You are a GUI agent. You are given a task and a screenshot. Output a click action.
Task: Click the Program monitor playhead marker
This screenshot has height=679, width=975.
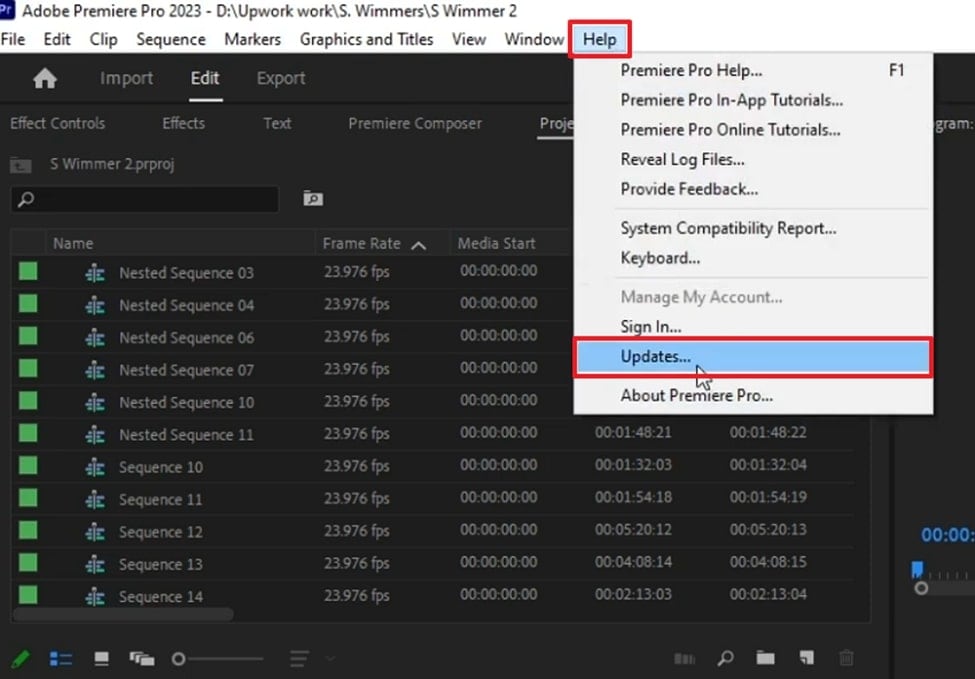[x=917, y=569]
